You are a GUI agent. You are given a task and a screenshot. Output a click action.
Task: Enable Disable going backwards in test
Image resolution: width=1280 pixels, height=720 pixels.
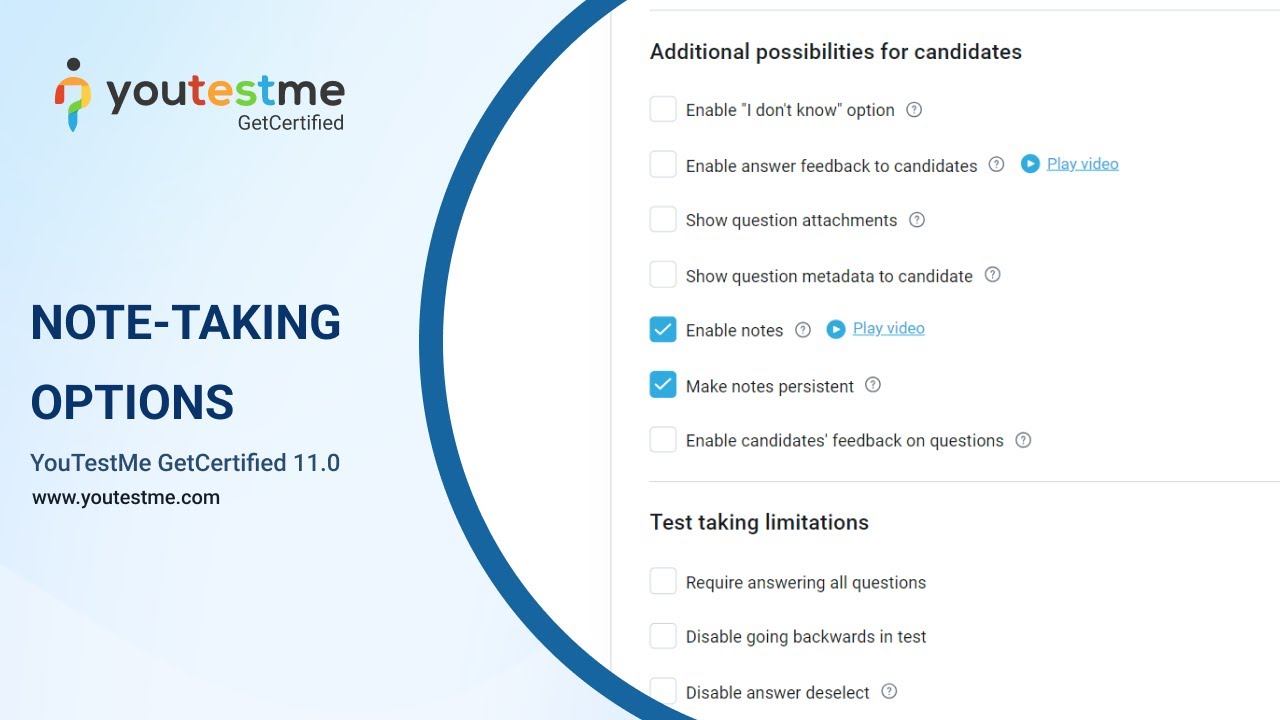coord(663,636)
